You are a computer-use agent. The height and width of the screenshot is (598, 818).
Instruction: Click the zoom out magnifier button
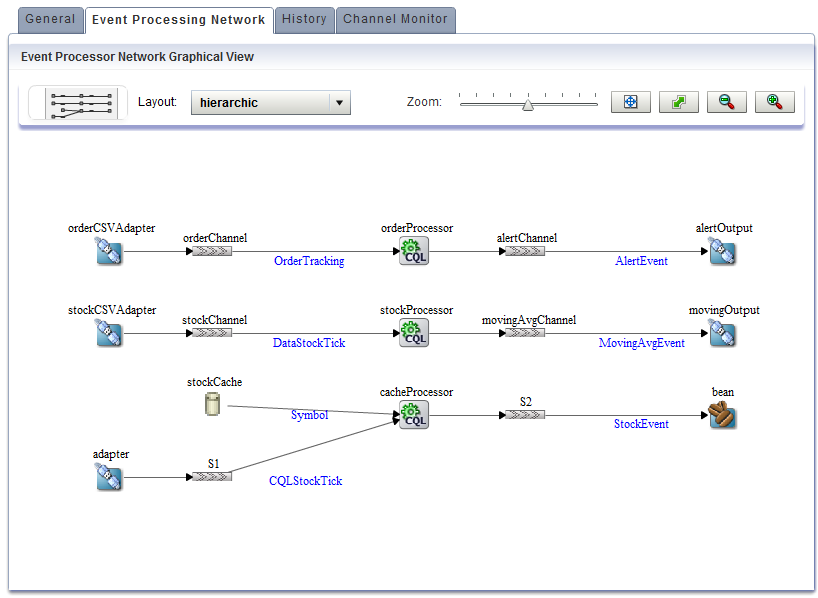point(727,102)
